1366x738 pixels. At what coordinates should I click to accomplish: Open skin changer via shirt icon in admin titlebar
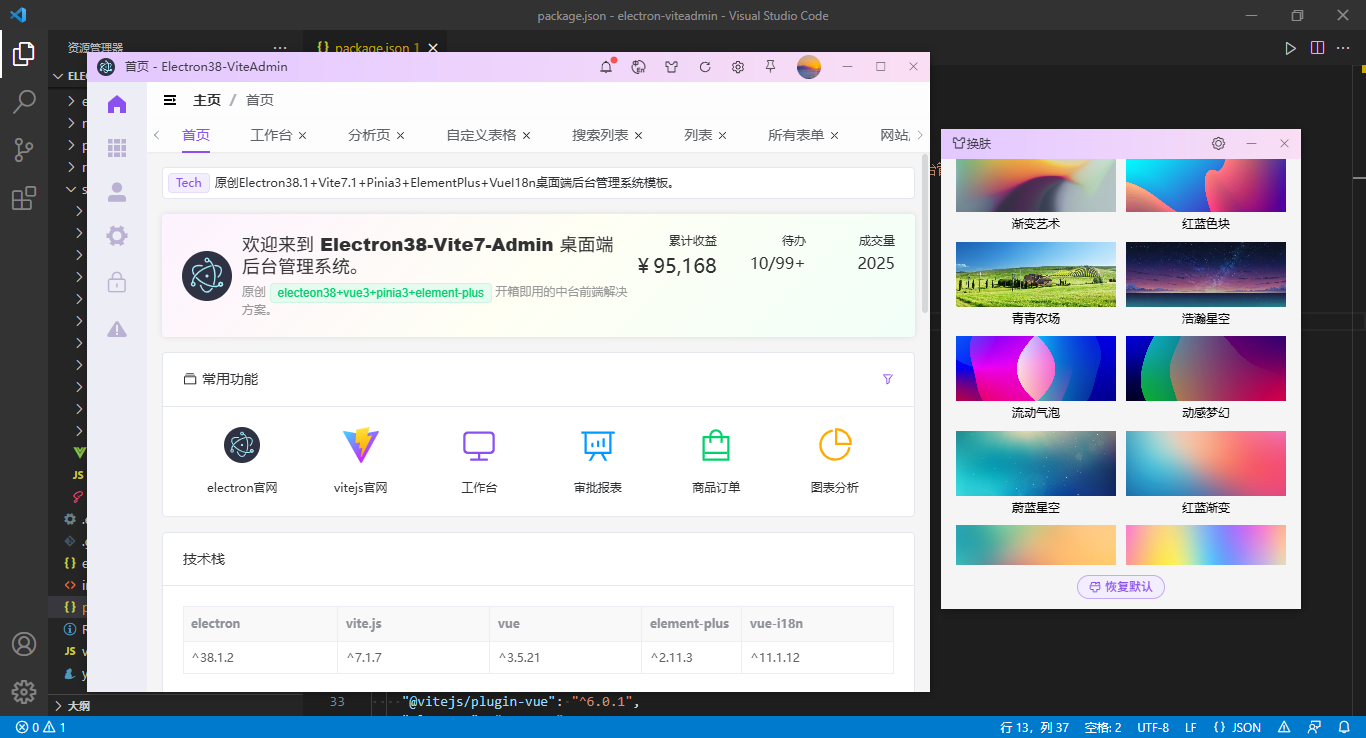[x=672, y=67]
